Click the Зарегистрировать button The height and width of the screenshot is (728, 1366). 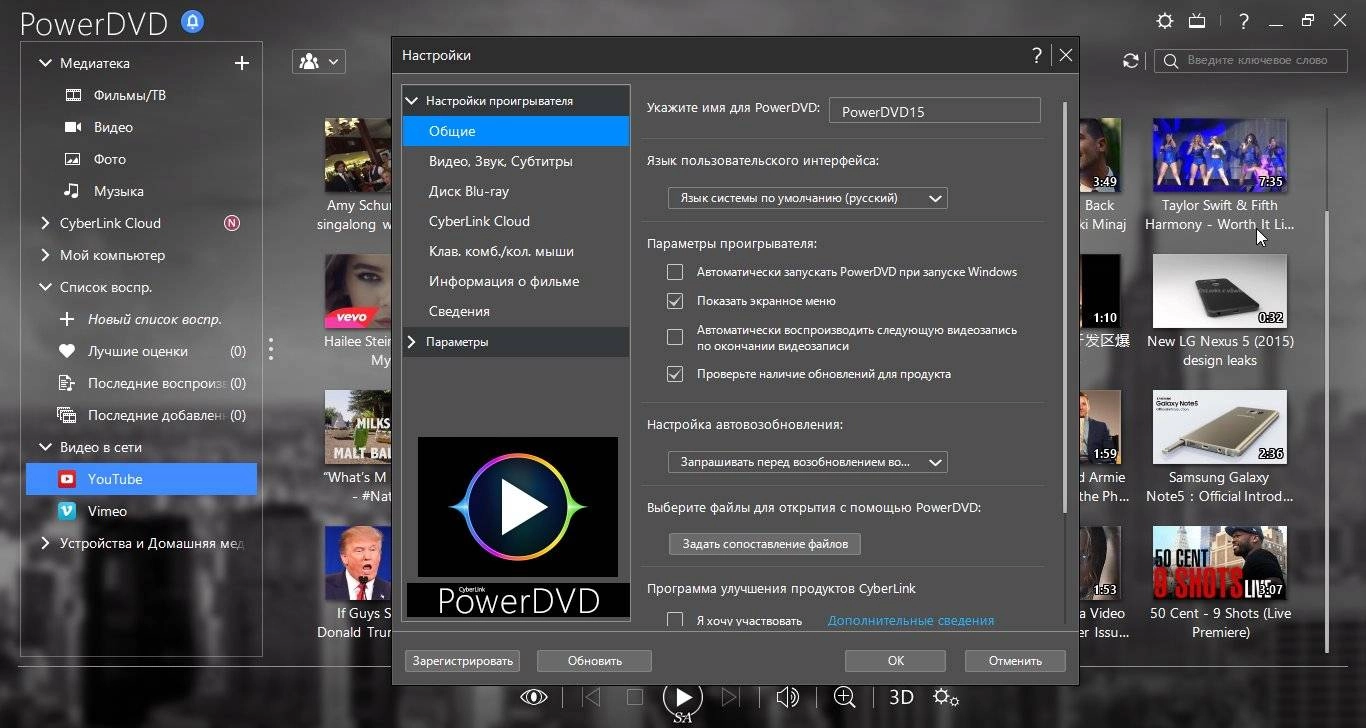463,660
